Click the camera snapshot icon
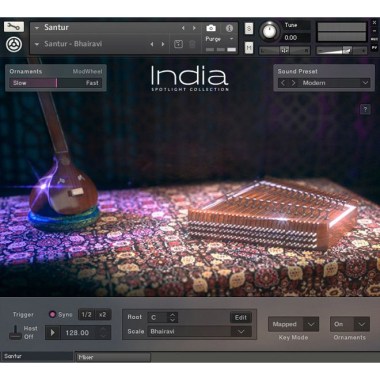The height and width of the screenshot is (380, 380). [x=211, y=28]
